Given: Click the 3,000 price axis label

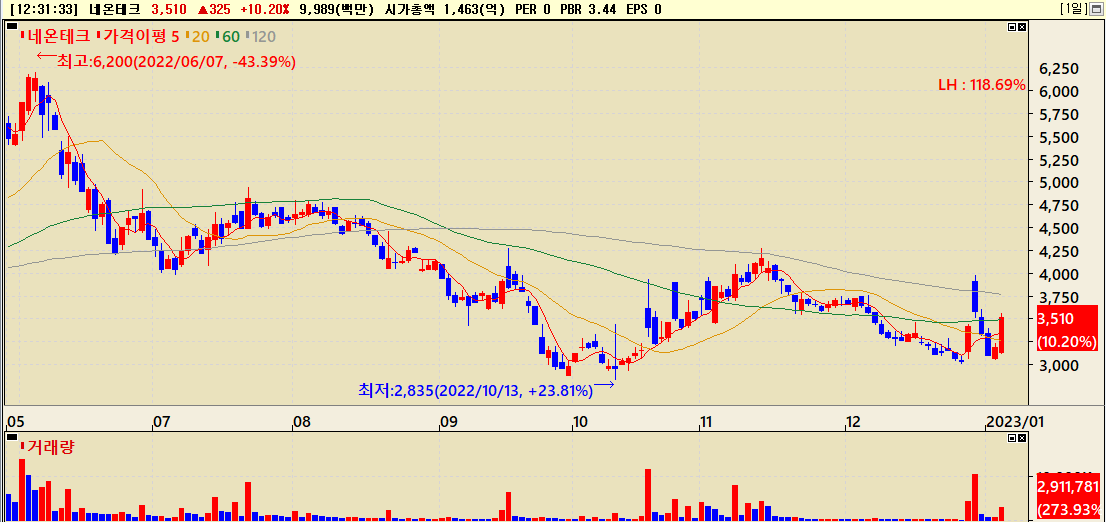Looking at the screenshot, I should pos(1060,365).
